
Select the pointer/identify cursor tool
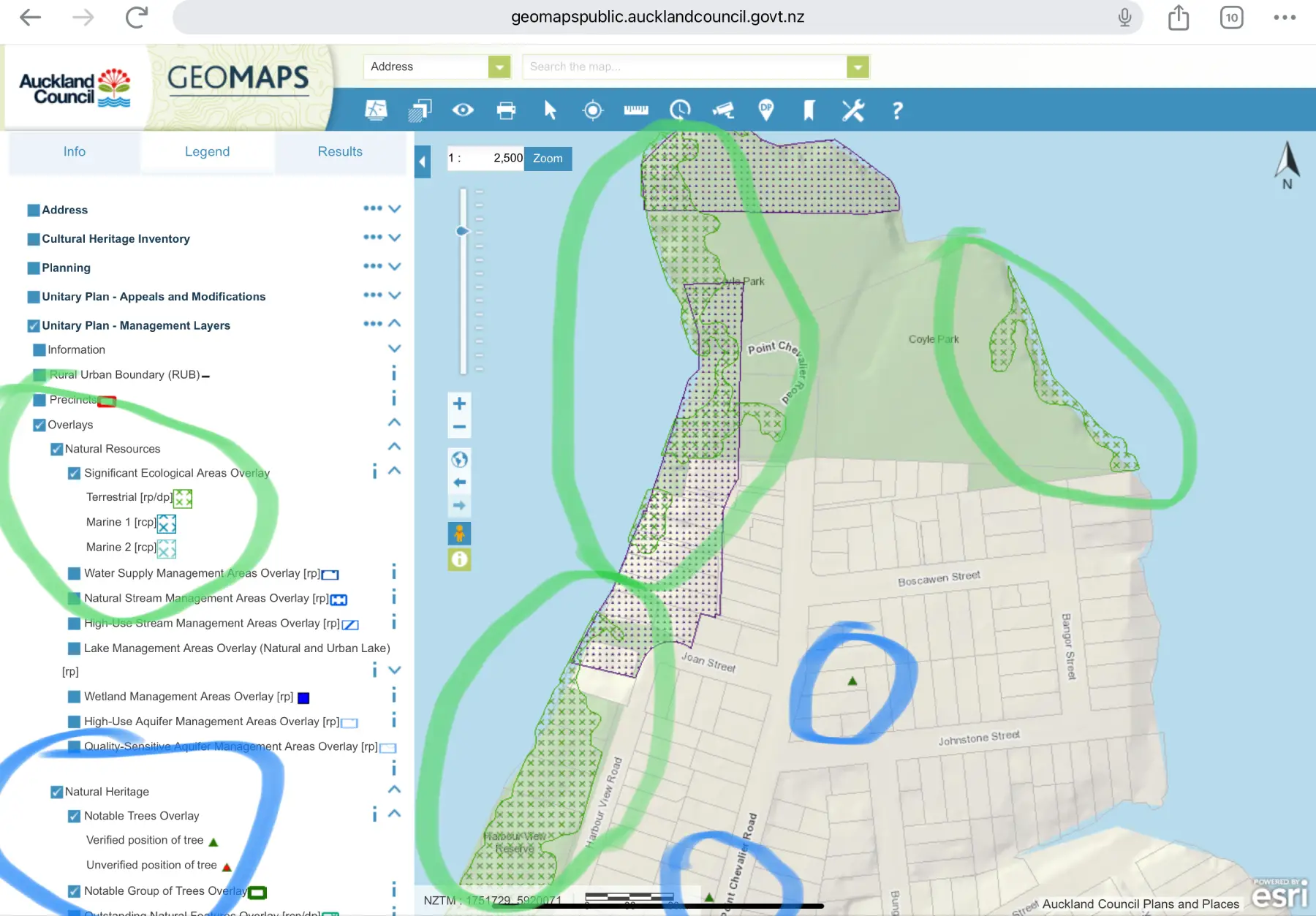[x=551, y=110]
